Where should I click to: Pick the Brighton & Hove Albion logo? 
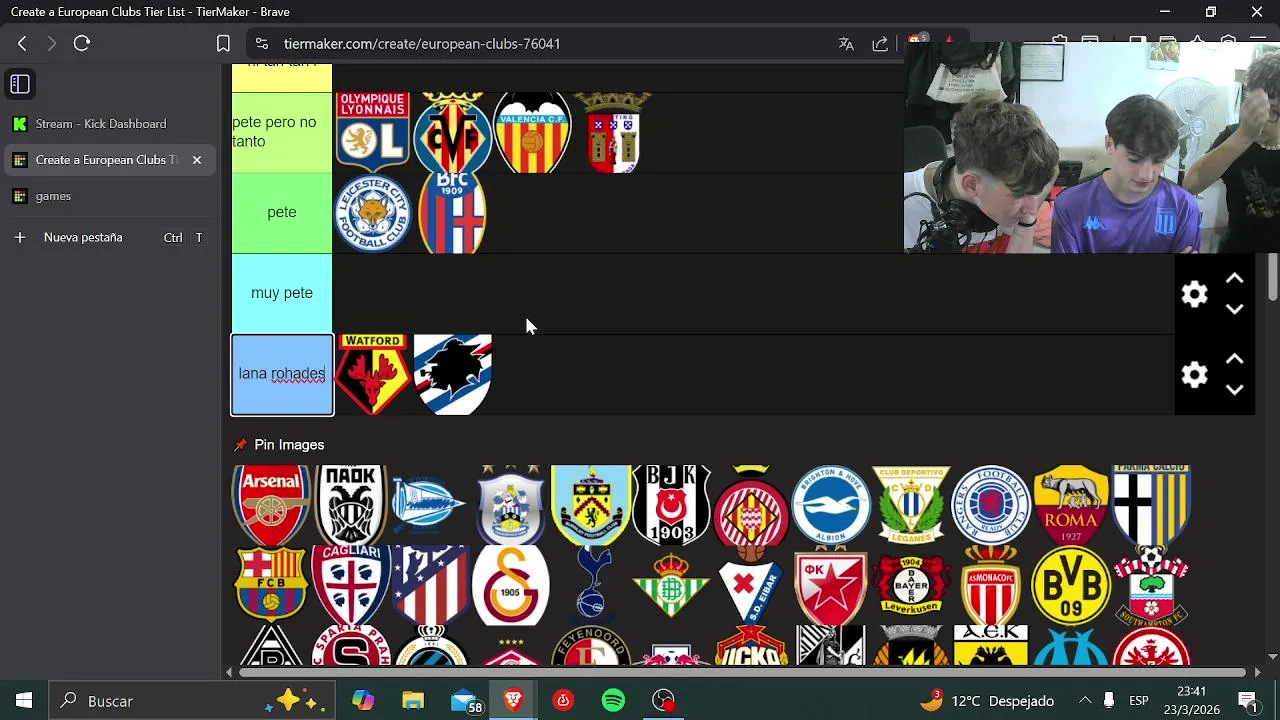[831, 505]
